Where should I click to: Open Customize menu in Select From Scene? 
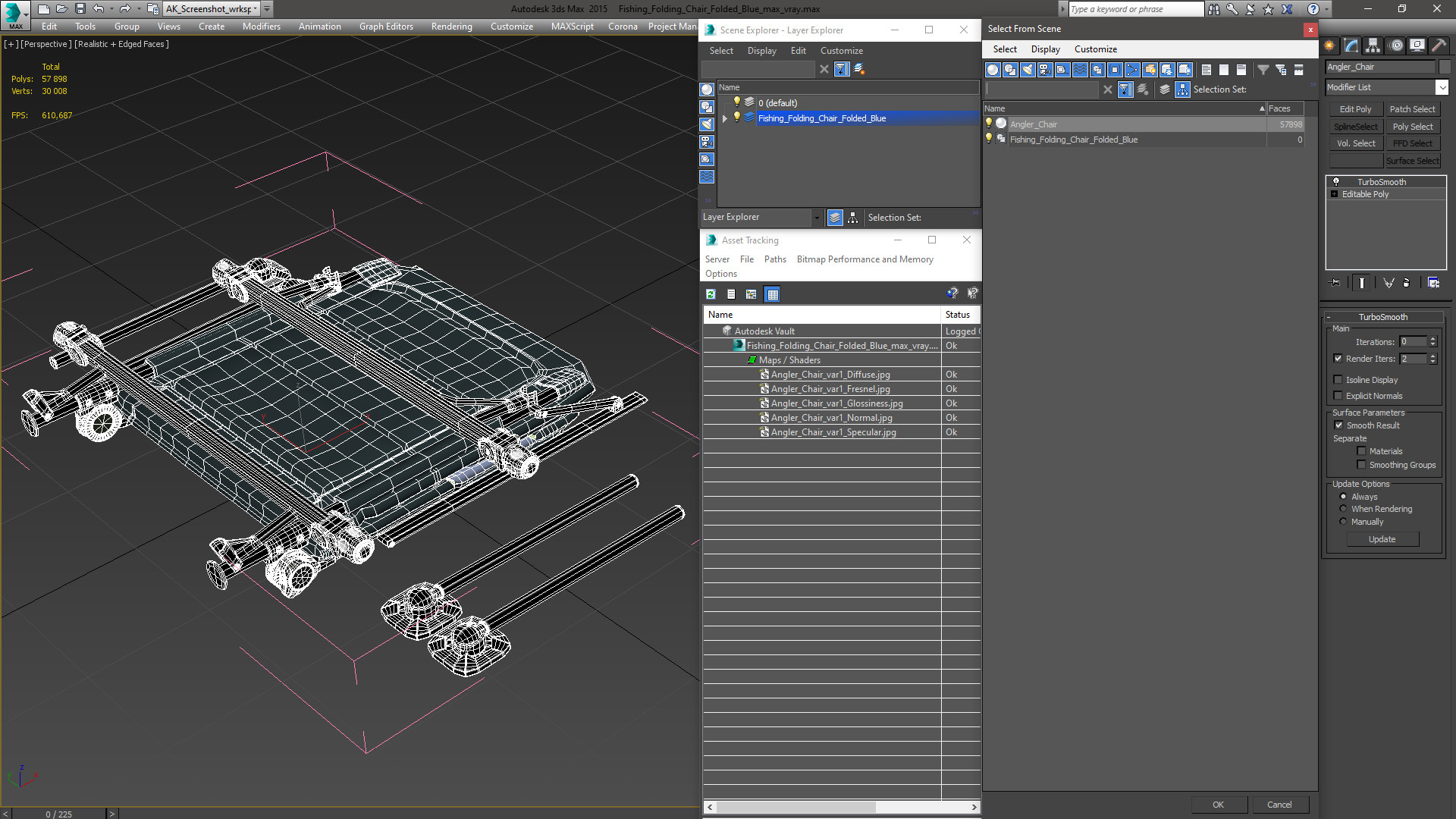point(1095,49)
